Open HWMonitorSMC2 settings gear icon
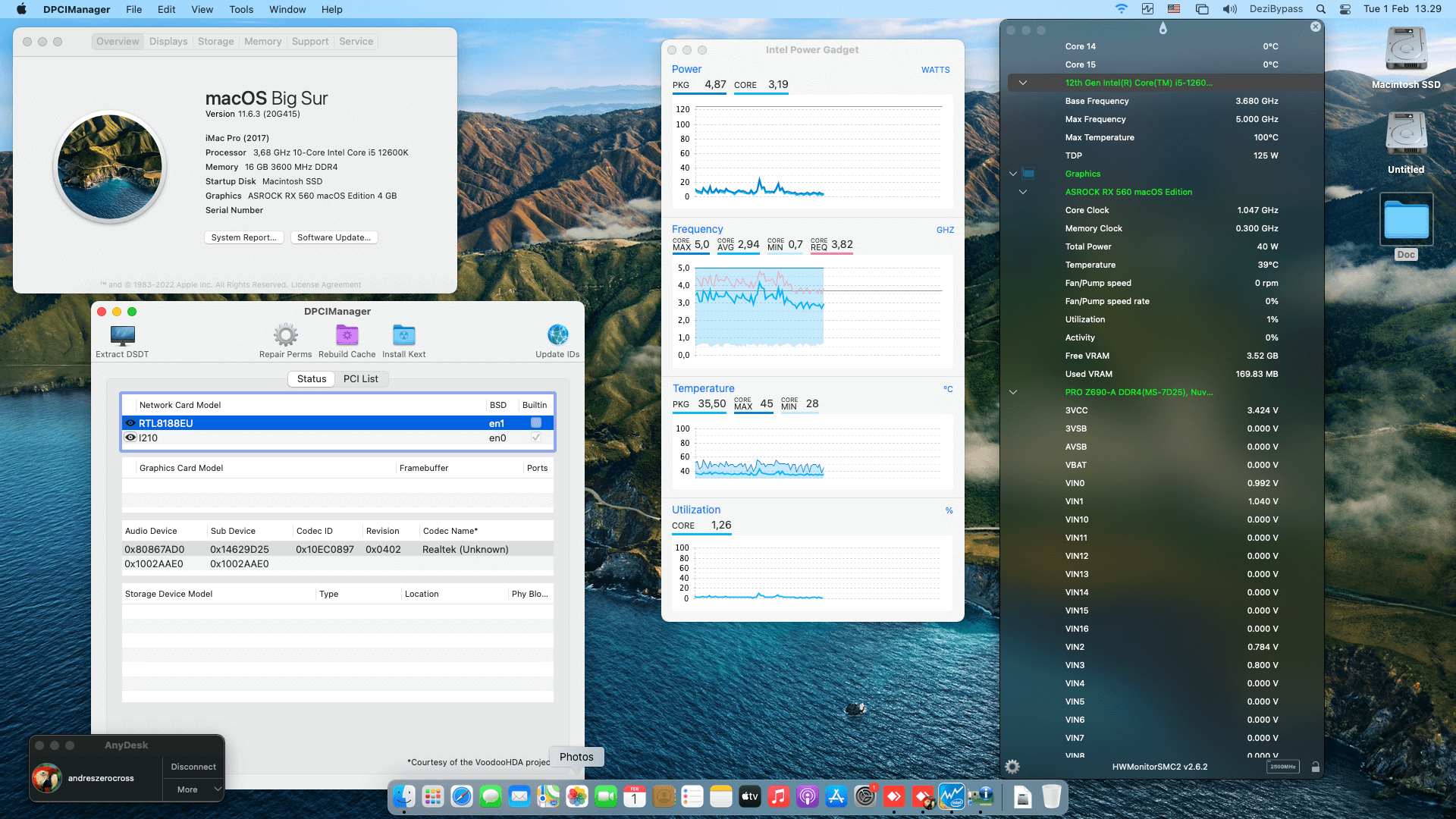The image size is (1456, 819). tap(1012, 767)
